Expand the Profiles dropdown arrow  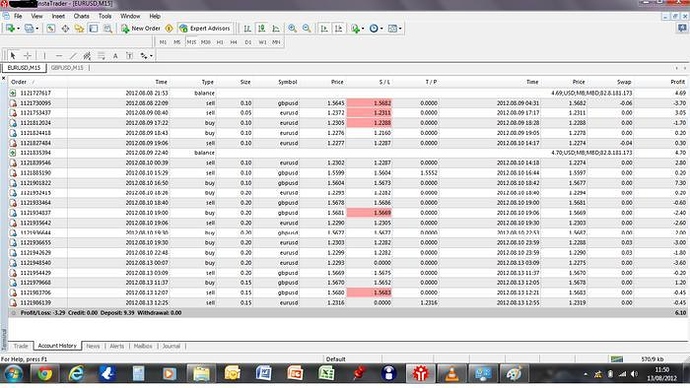pyautogui.click(x=37, y=29)
